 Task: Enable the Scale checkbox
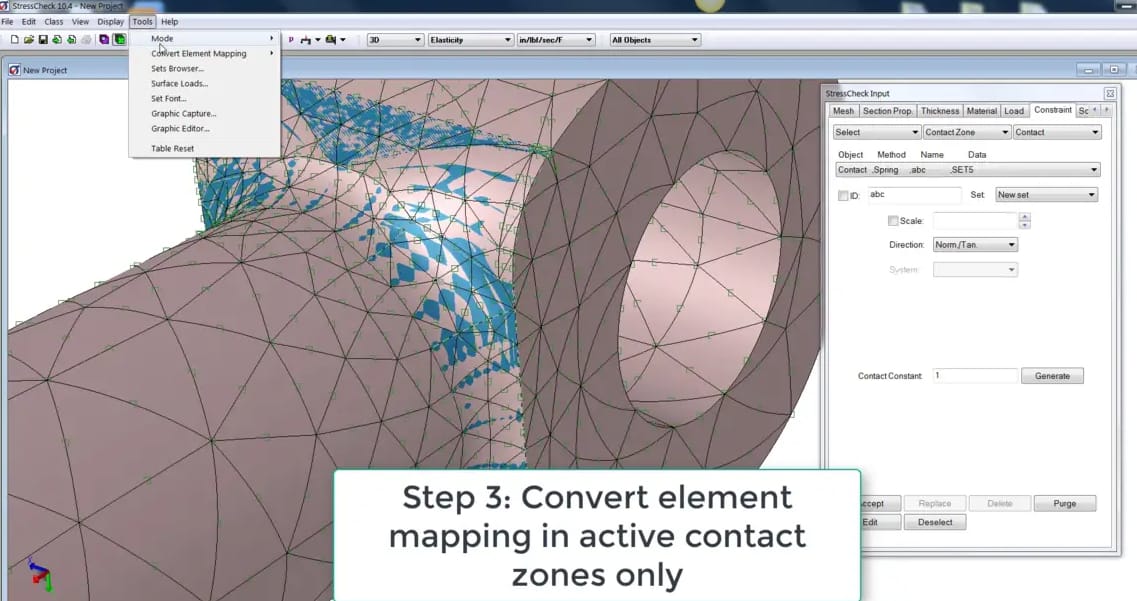coord(893,221)
